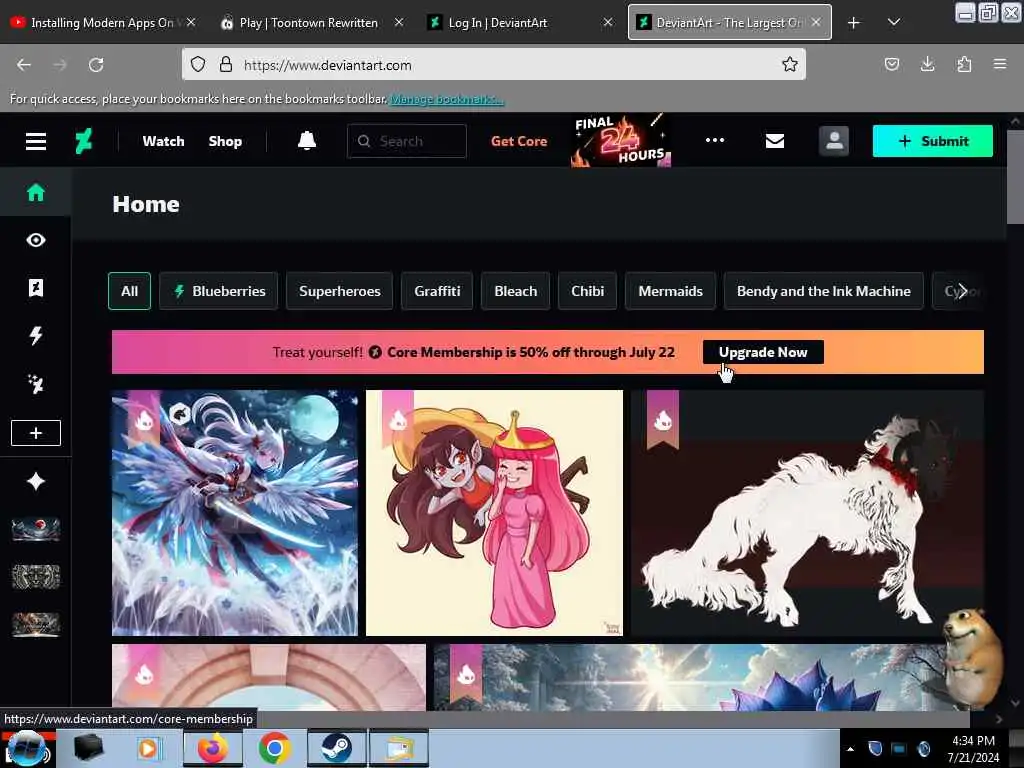The width and height of the screenshot is (1024, 768).
Task: Click the Get Core link
Action: pyautogui.click(x=519, y=141)
